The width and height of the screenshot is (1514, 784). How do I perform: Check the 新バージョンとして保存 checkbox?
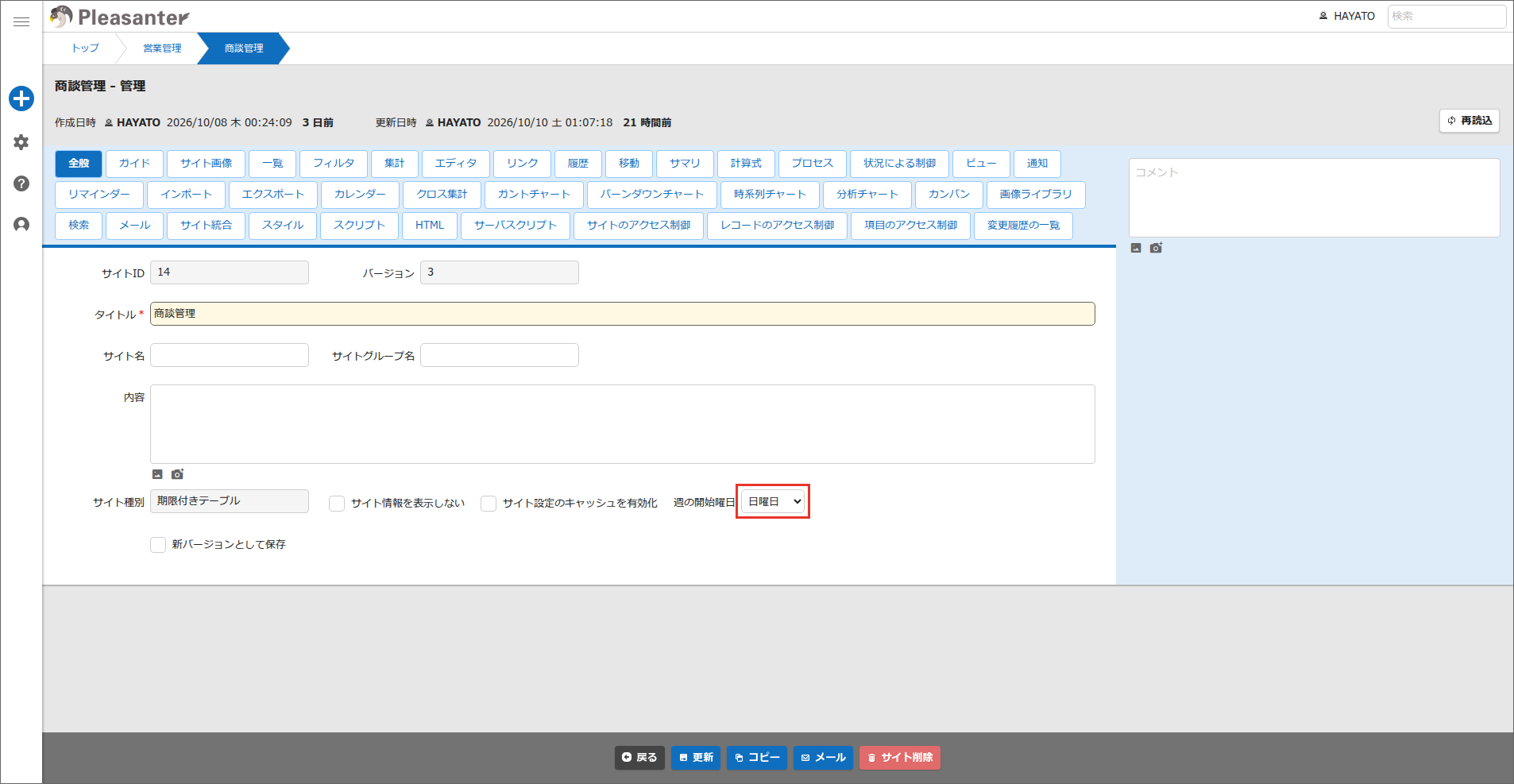158,545
